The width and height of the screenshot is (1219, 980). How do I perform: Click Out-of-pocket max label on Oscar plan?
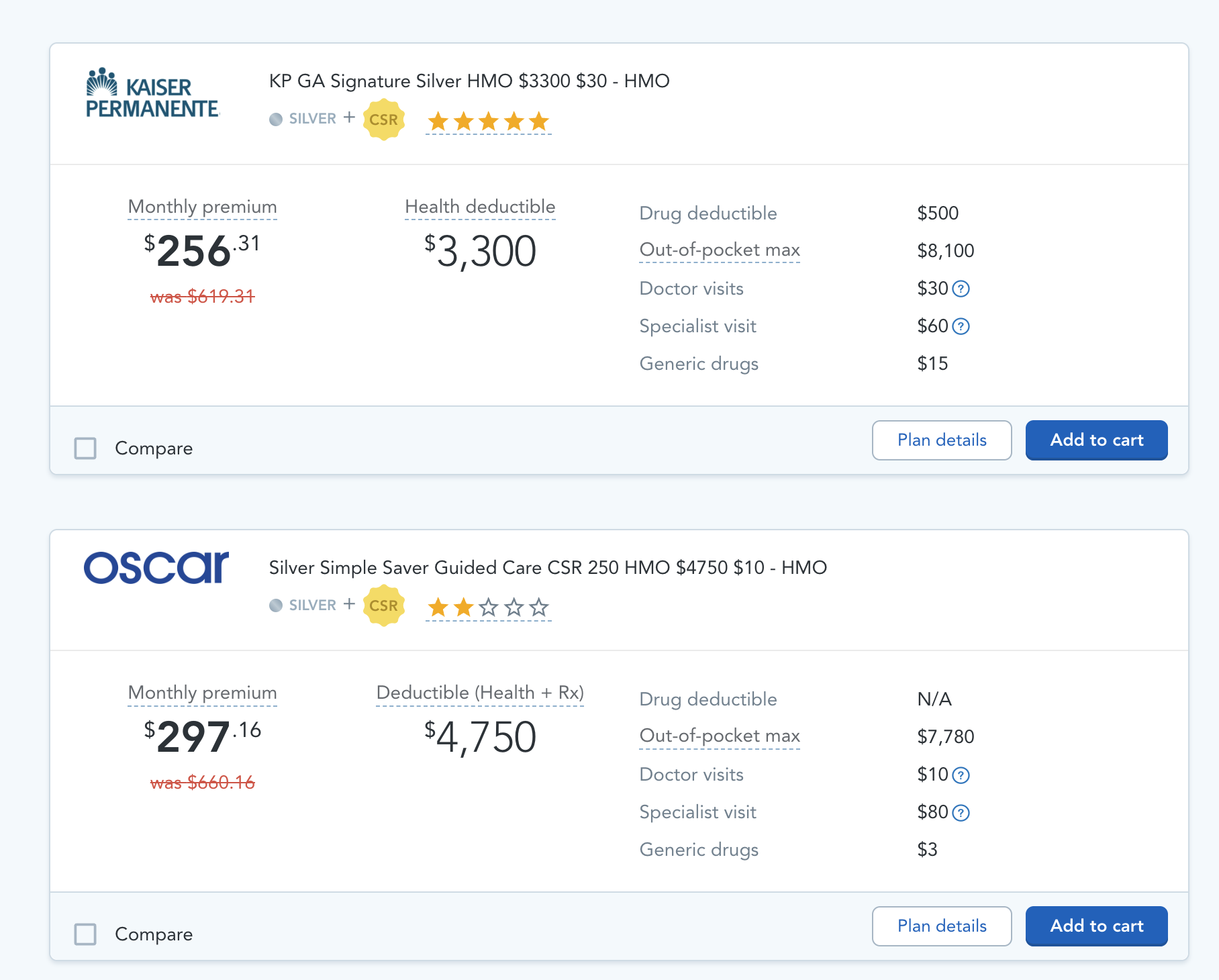tap(719, 736)
